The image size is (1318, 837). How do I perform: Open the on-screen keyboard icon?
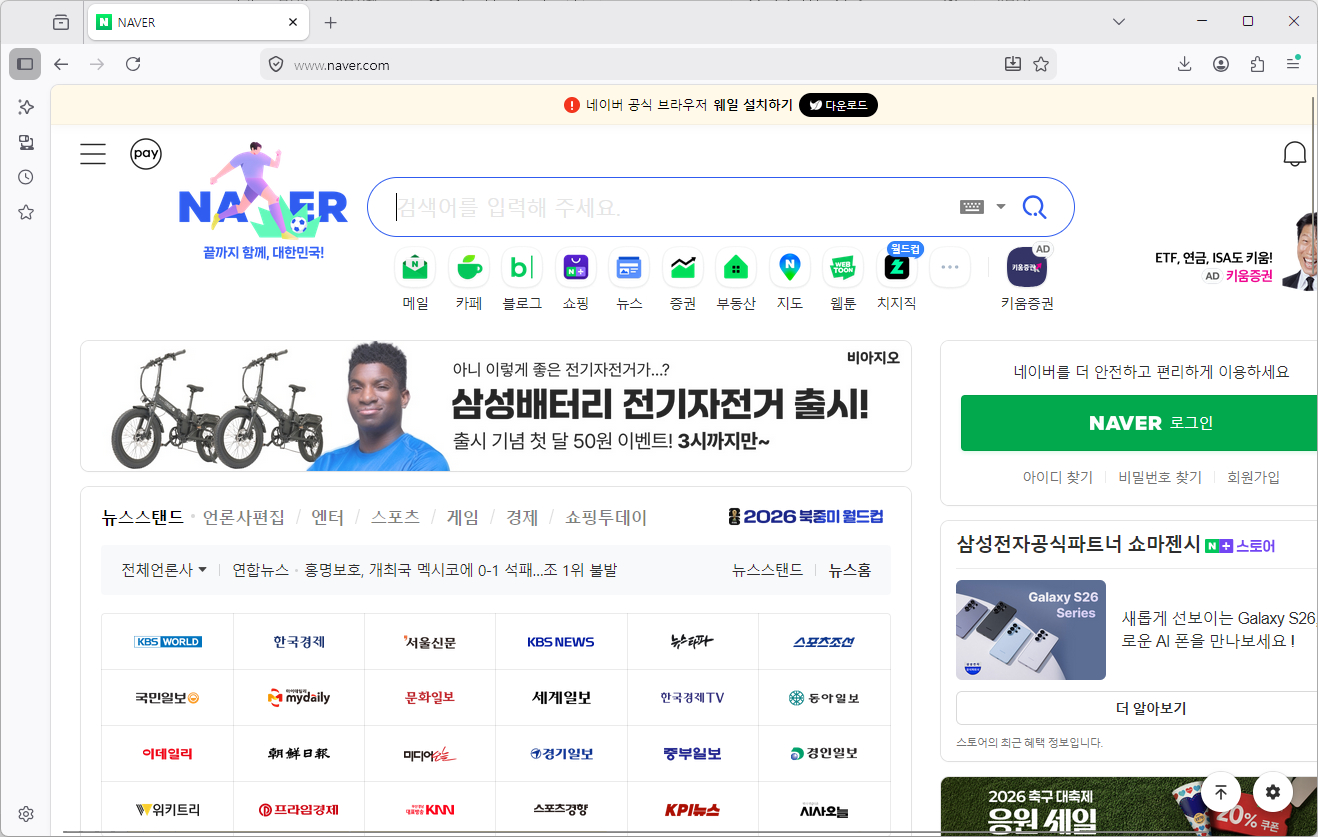pyautogui.click(x=972, y=207)
